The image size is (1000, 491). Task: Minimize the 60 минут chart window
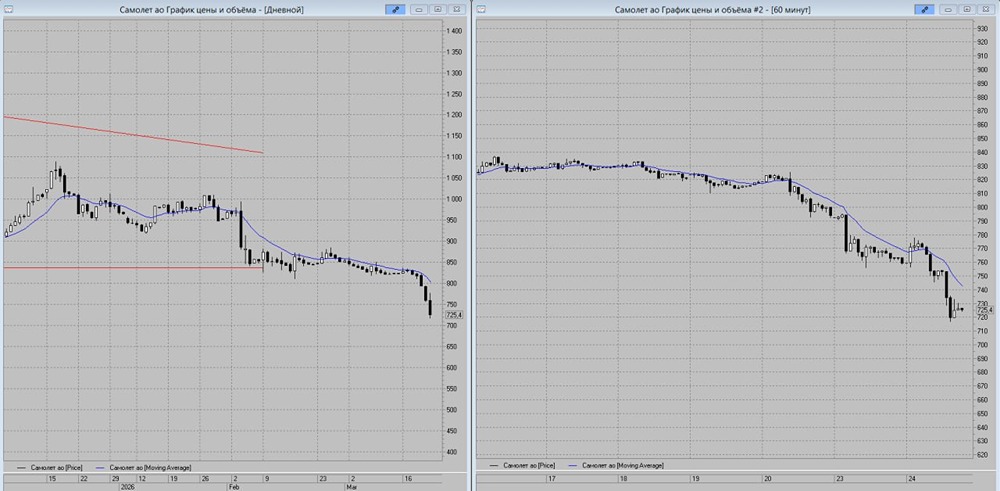tap(949, 9)
